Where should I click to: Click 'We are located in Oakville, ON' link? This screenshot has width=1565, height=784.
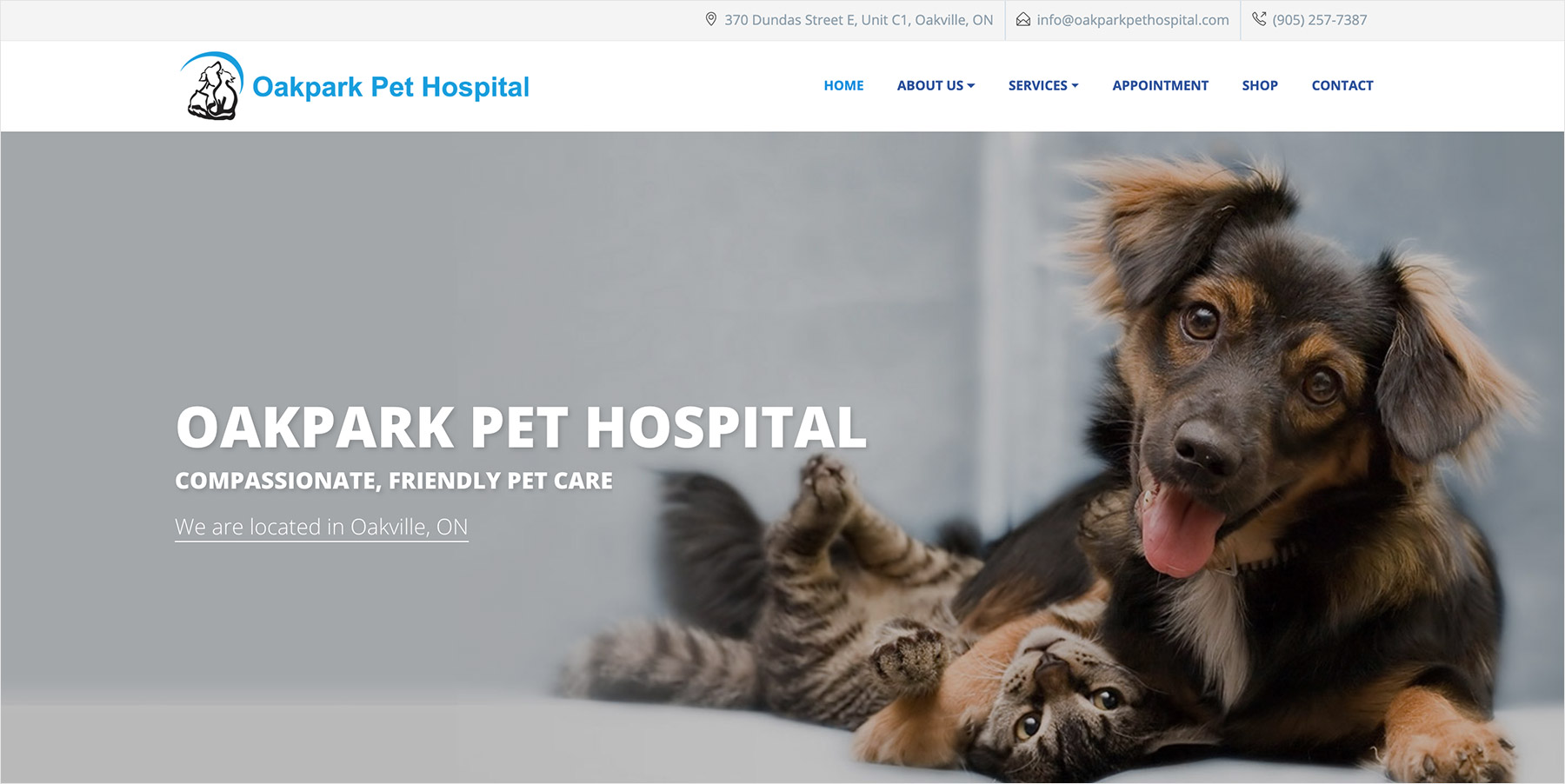click(x=322, y=528)
